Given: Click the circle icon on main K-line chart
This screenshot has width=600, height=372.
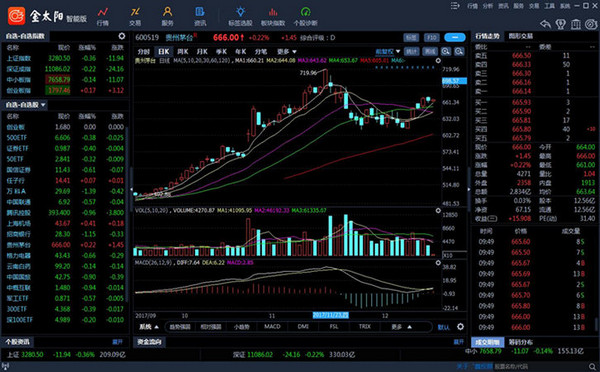Looking at the screenshot, I should click(x=438, y=60).
